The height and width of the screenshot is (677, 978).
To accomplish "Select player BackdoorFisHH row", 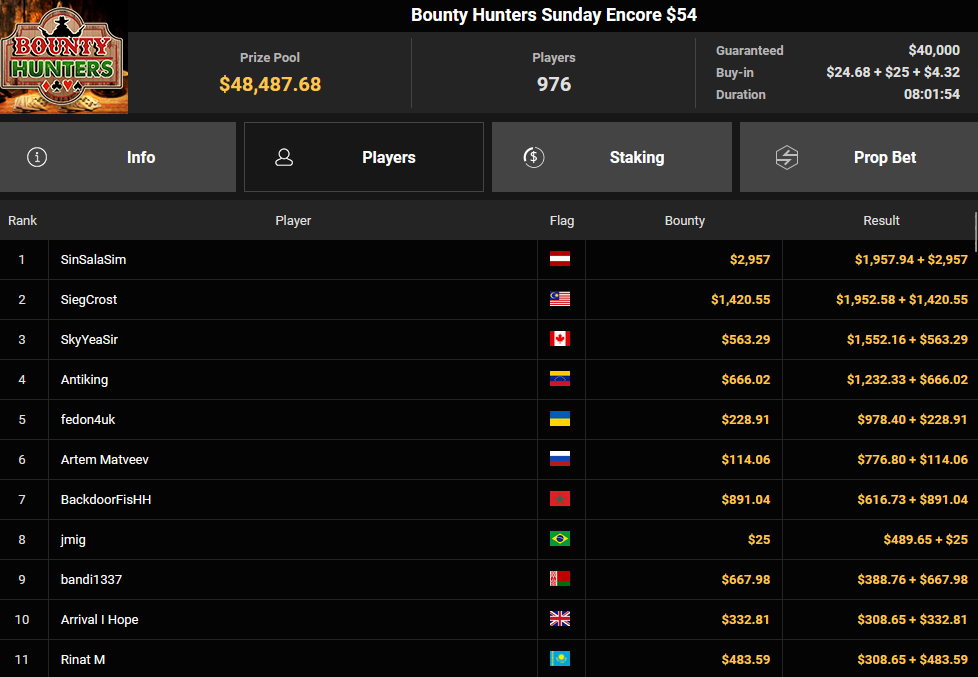I will tap(489, 499).
